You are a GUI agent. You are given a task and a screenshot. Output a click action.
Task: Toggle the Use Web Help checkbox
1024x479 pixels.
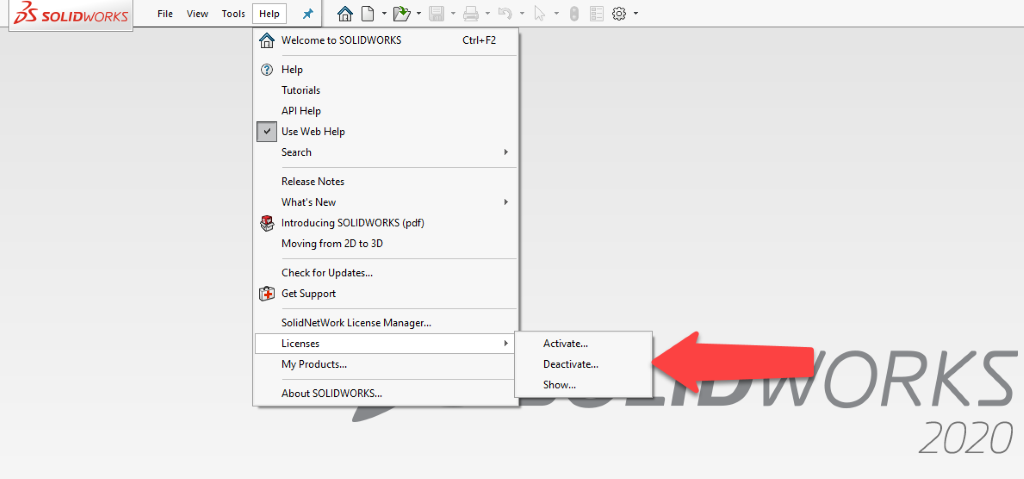pos(266,132)
